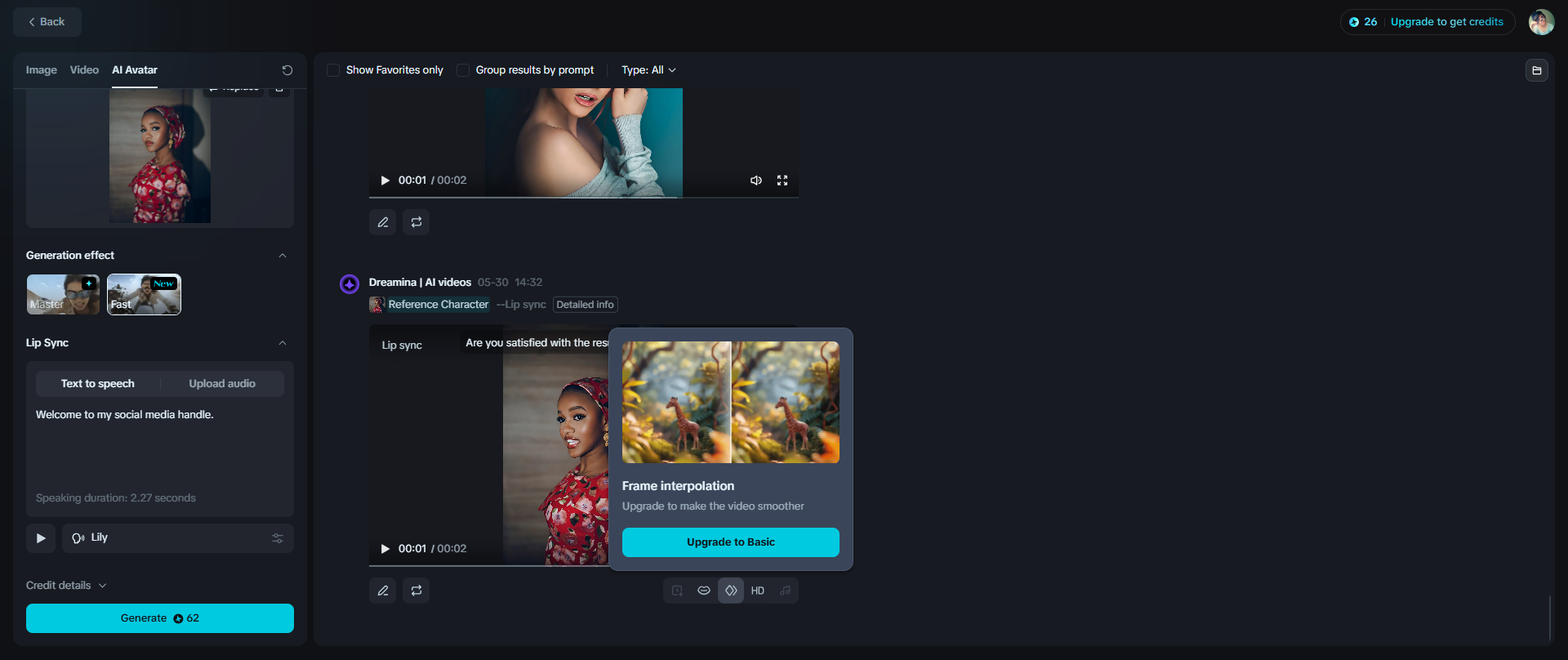Screen dimensions: 1568x660
Task: Preview the Lily voice audio
Action: click(41, 538)
